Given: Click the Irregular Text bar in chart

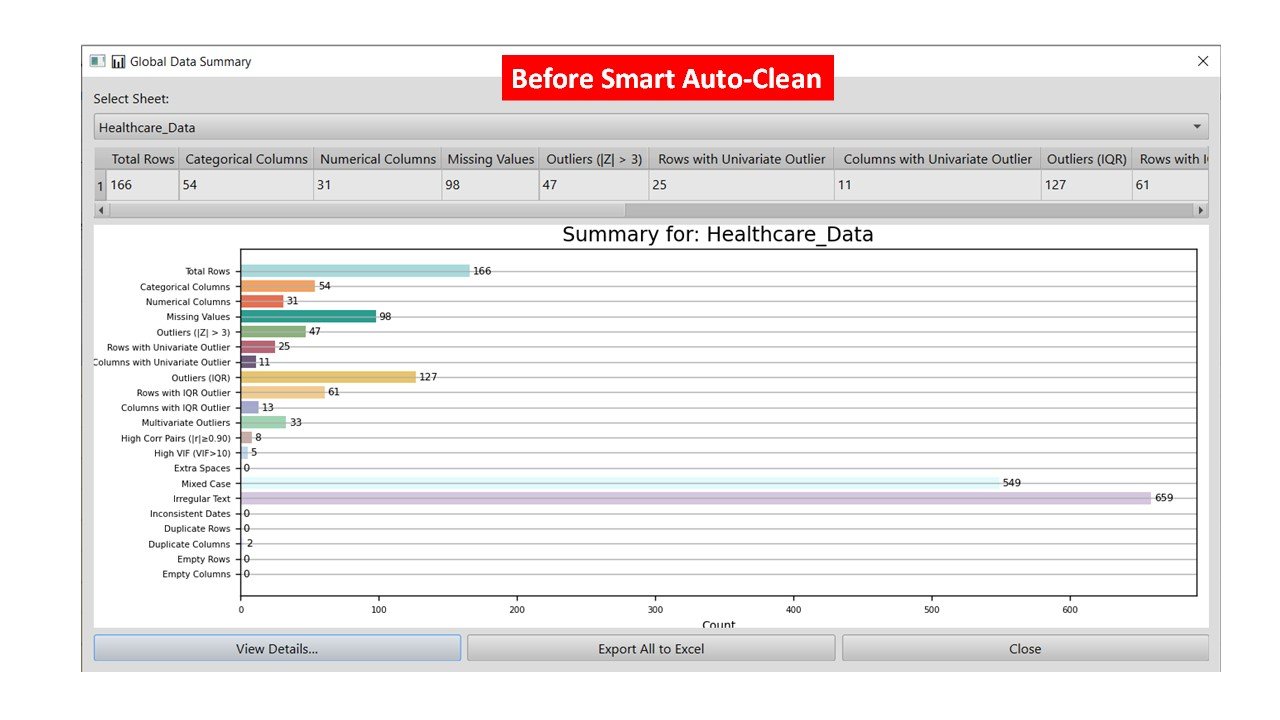Looking at the screenshot, I should tap(695, 498).
